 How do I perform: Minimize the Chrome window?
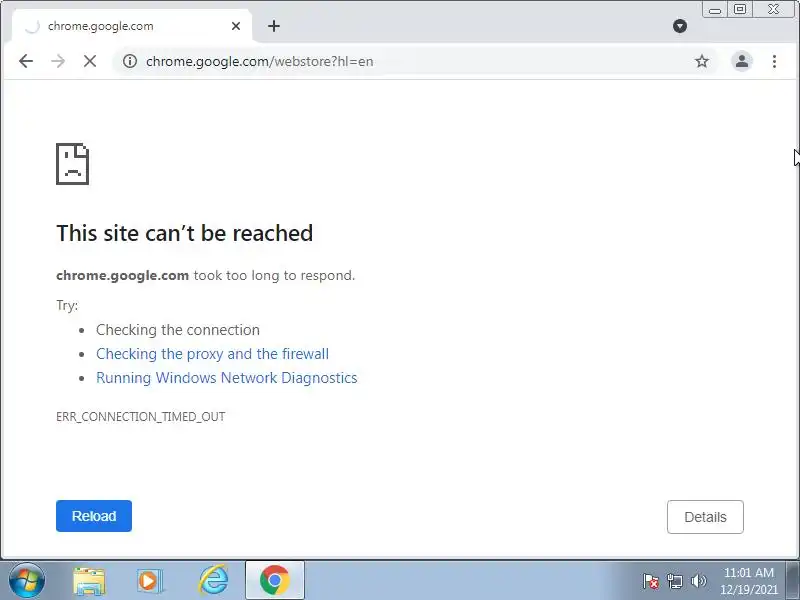715,9
